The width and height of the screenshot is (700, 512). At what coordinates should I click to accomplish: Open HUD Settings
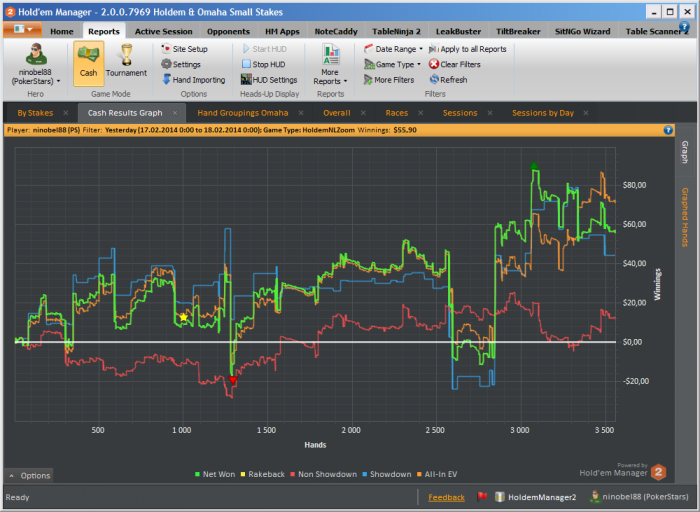(x=269, y=79)
